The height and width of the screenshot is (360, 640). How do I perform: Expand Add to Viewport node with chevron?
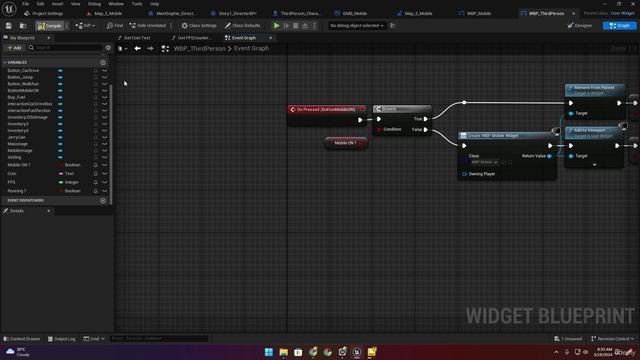(594, 164)
